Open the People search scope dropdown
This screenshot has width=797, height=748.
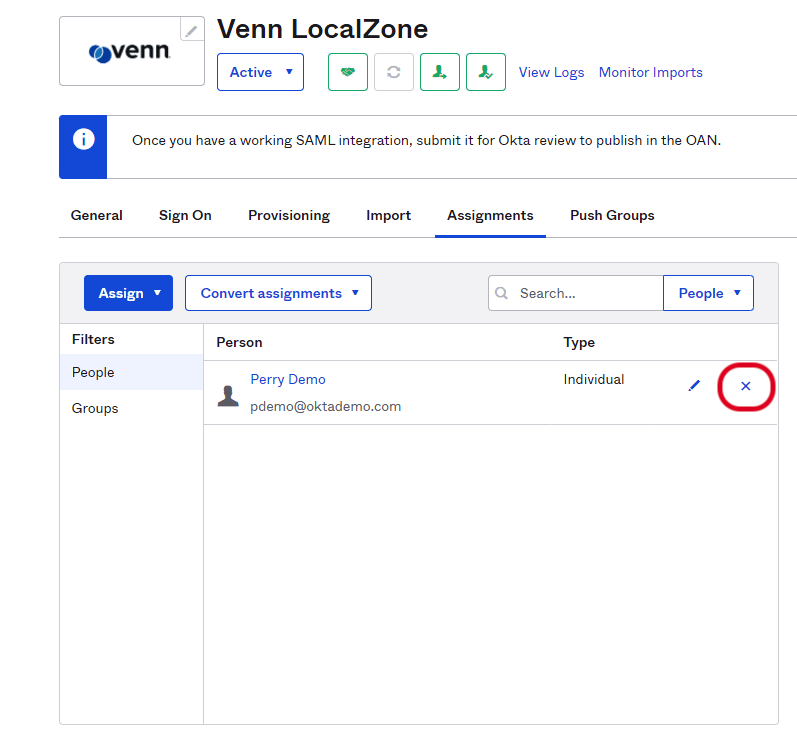click(x=709, y=293)
